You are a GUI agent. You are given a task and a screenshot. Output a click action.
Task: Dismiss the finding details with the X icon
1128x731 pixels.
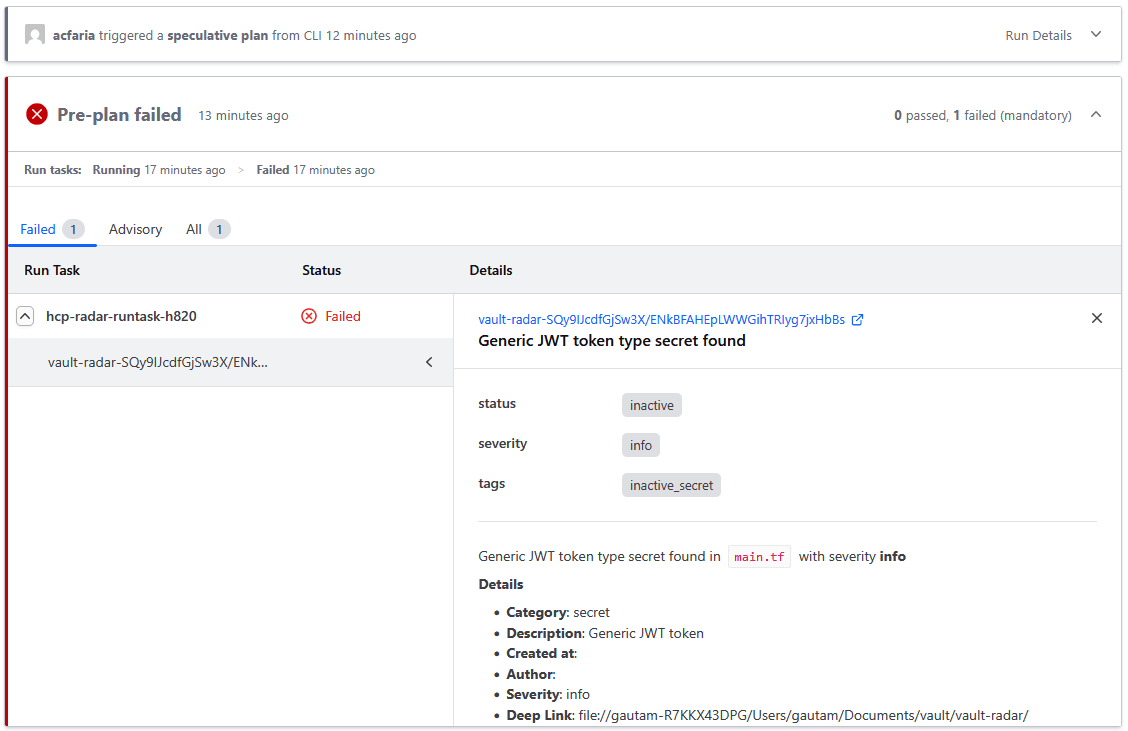pyautogui.click(x=1097, y=317)
